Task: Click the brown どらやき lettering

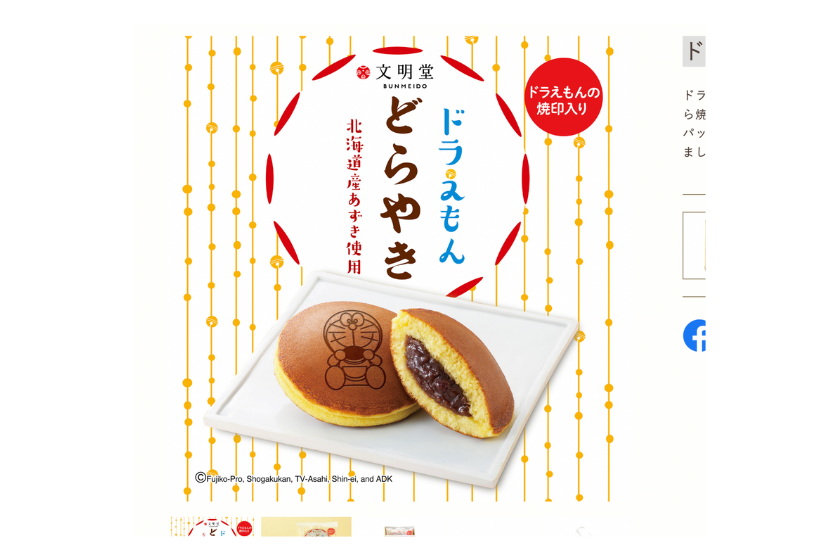Action: 401,188
